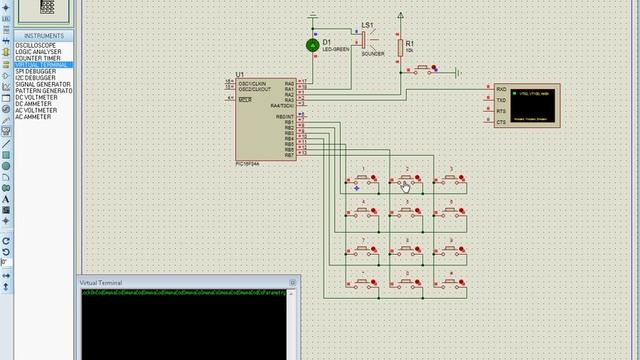Click the Virtual Terminal scrollbar up arrow
Viewport: 640px width, 360px height.
[x=291, y=293]
